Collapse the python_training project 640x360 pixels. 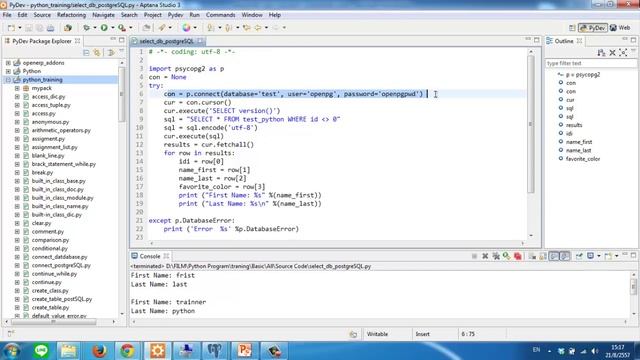click(8, 80)
